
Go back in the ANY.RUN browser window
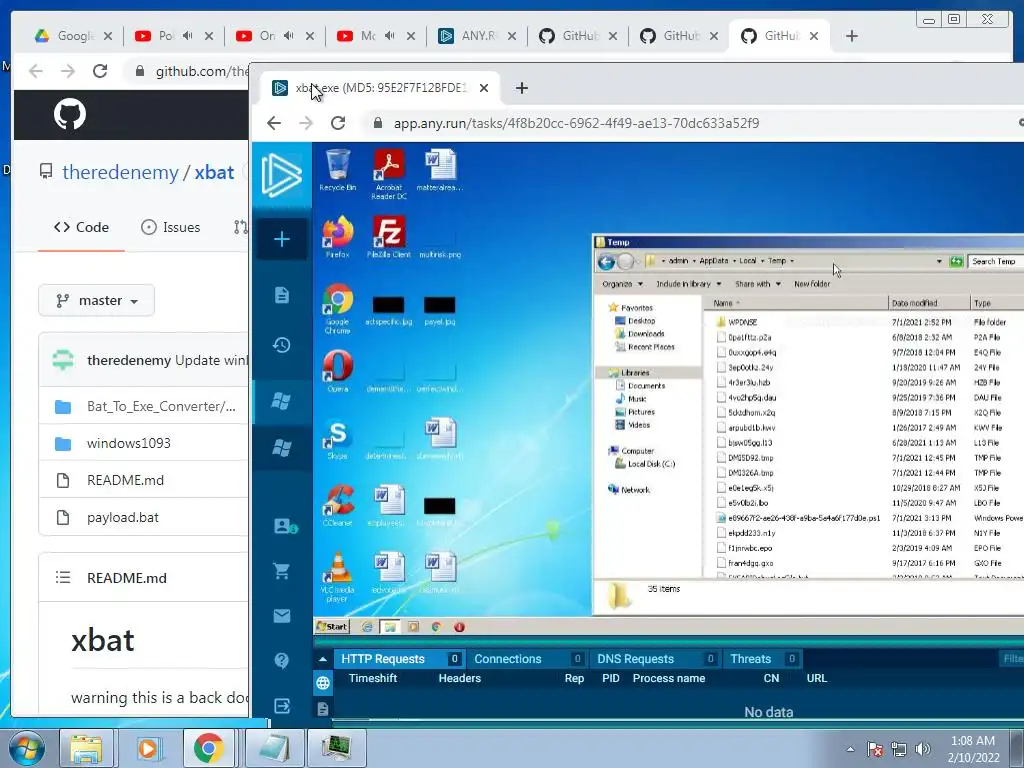(x=274, y=123)
